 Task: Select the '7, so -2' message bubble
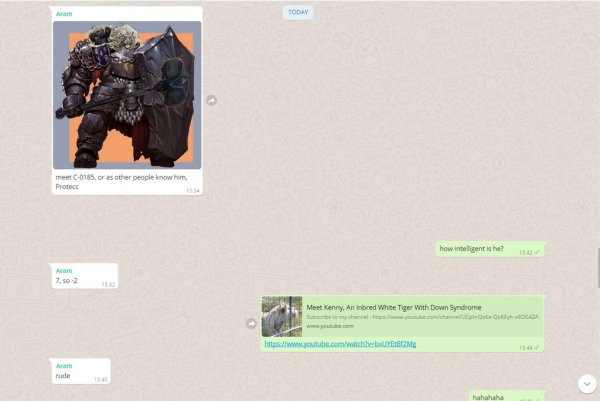(x=73, y=281)
